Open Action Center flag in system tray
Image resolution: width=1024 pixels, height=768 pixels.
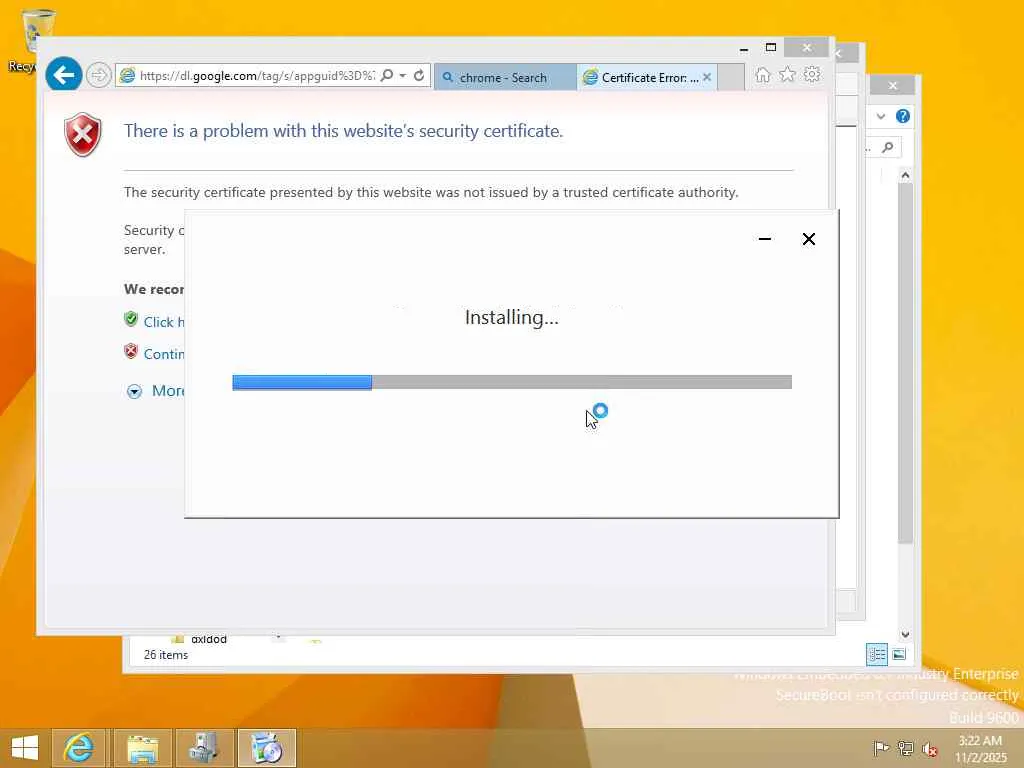click(x=881, y=748)
